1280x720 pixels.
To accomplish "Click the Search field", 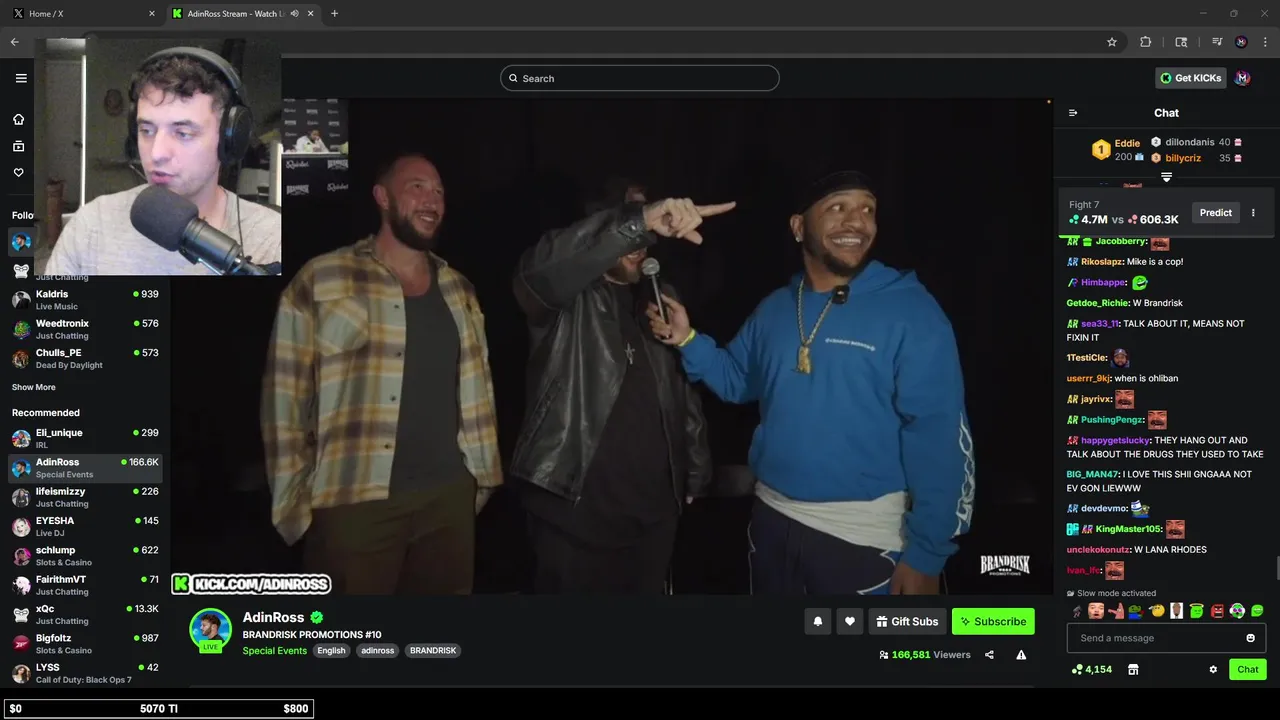I will click(640, 78).
